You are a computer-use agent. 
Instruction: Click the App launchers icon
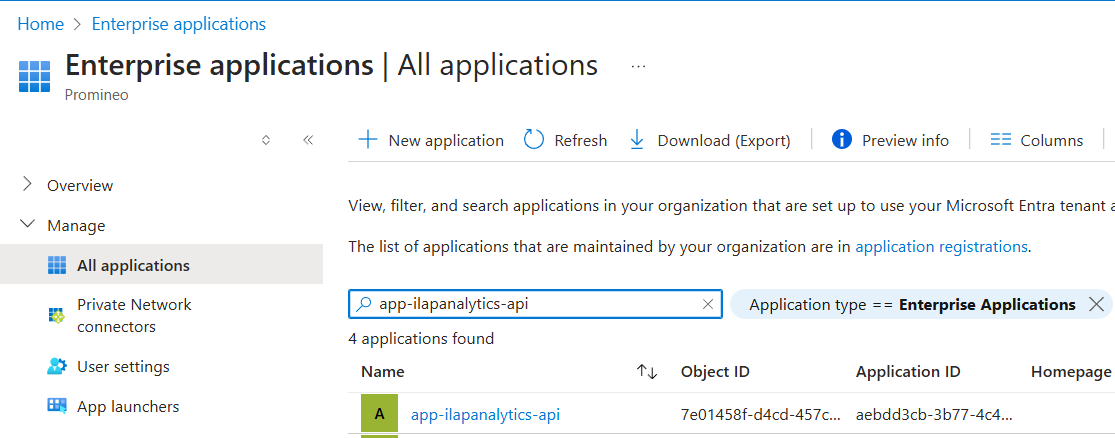(56, 406)
